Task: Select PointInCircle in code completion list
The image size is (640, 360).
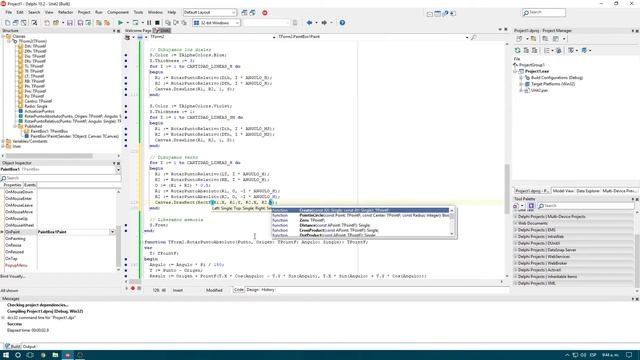Action: pos(360,215)
